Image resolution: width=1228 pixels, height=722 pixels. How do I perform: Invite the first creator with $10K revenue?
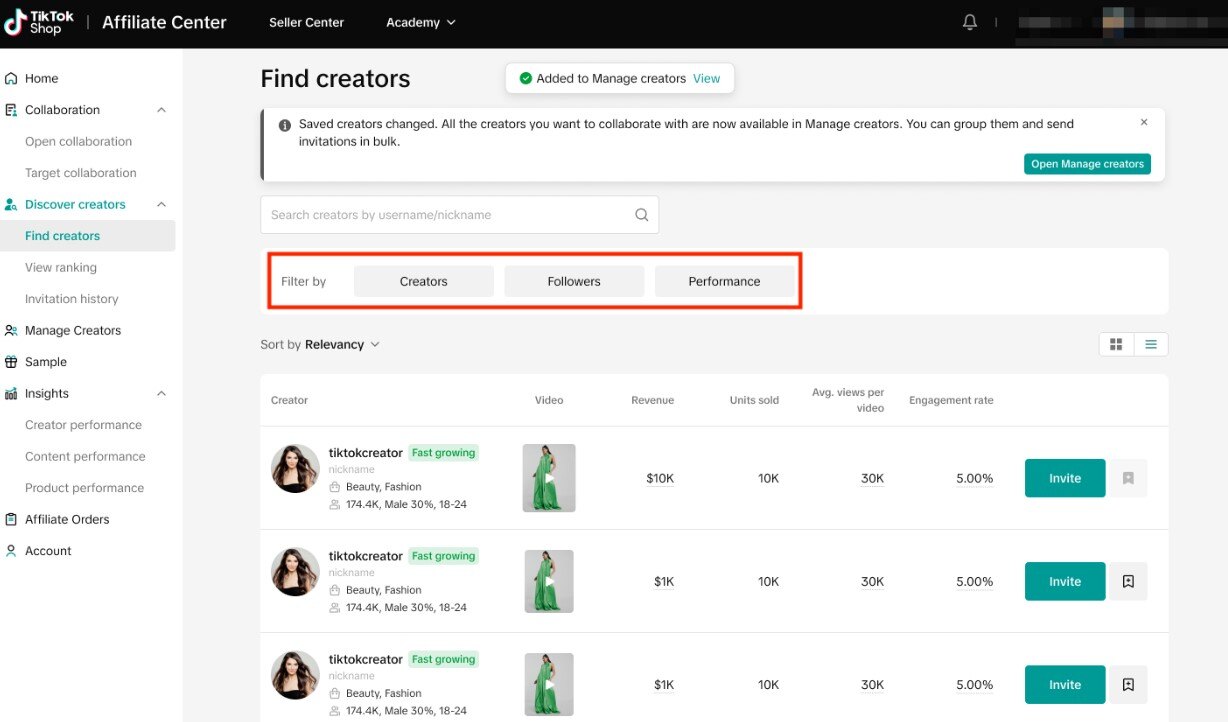[1065, 478]
